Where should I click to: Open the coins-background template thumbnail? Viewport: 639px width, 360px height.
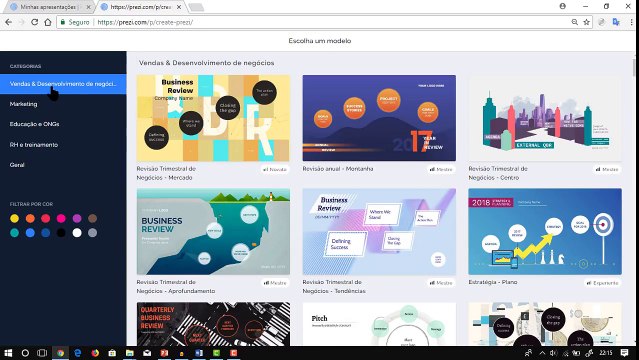click(545, 324)
